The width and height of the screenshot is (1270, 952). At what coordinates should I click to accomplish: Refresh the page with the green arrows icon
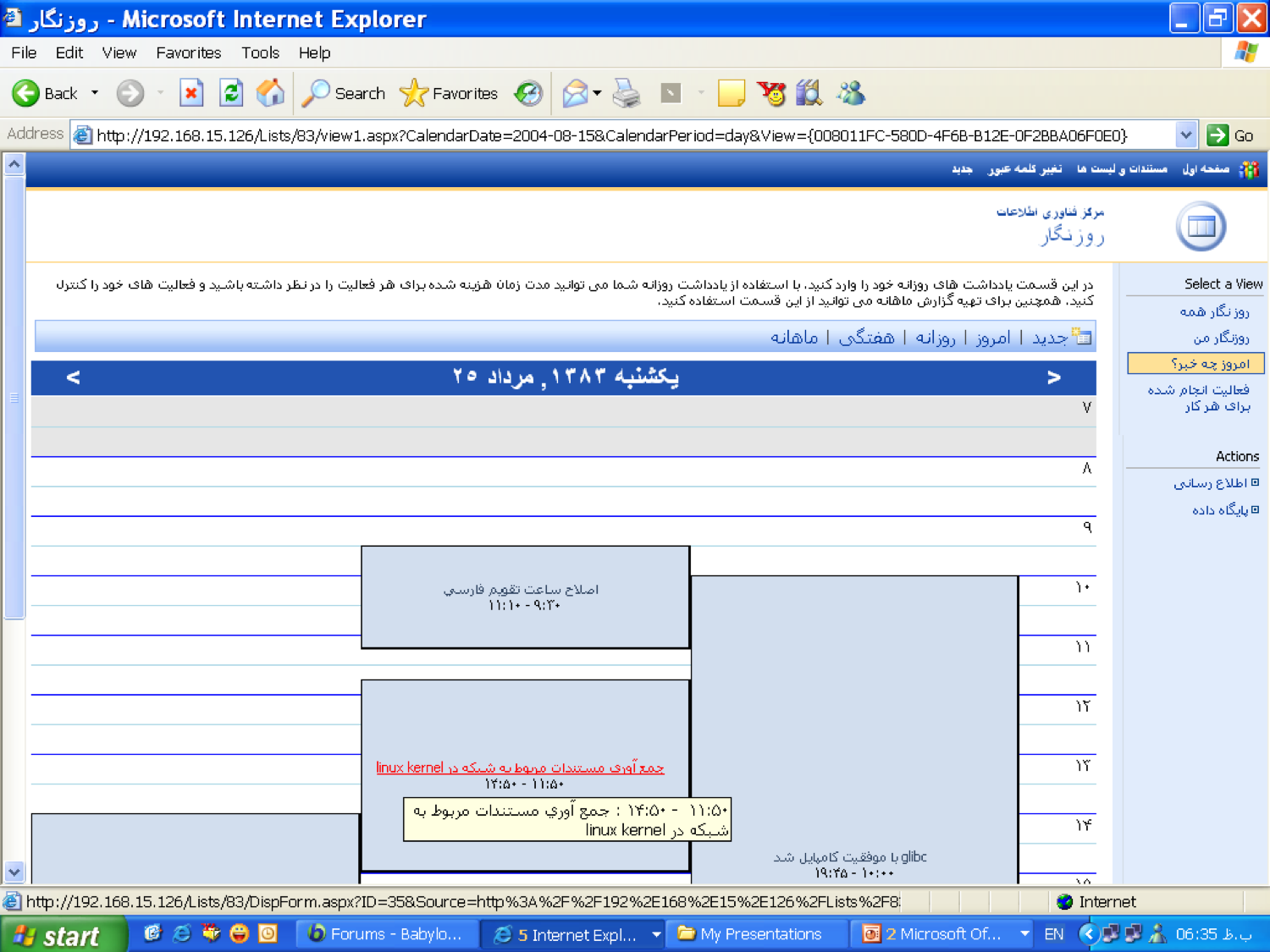231,93
